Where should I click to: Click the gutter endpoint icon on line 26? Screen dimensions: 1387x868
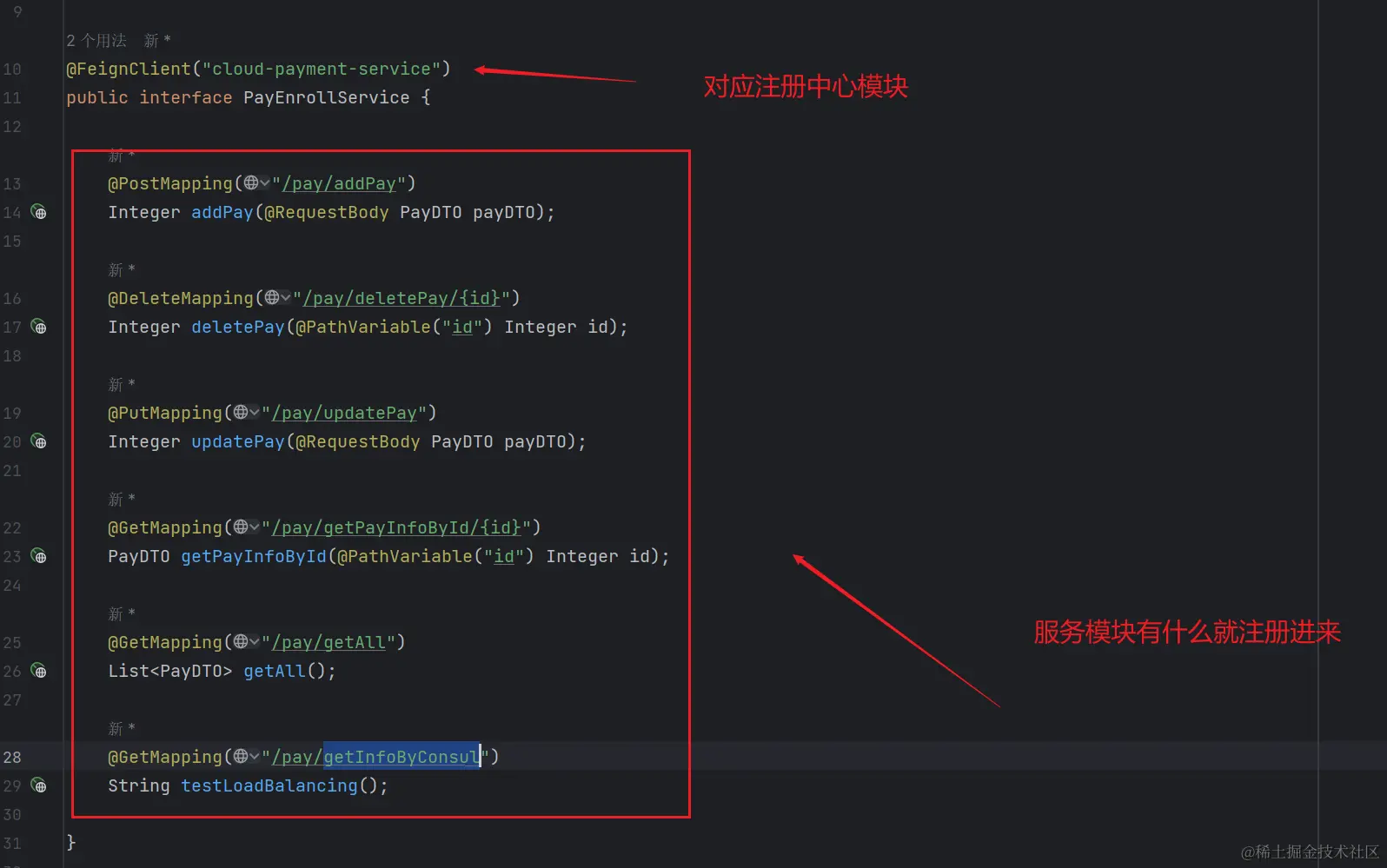(39, 671)
